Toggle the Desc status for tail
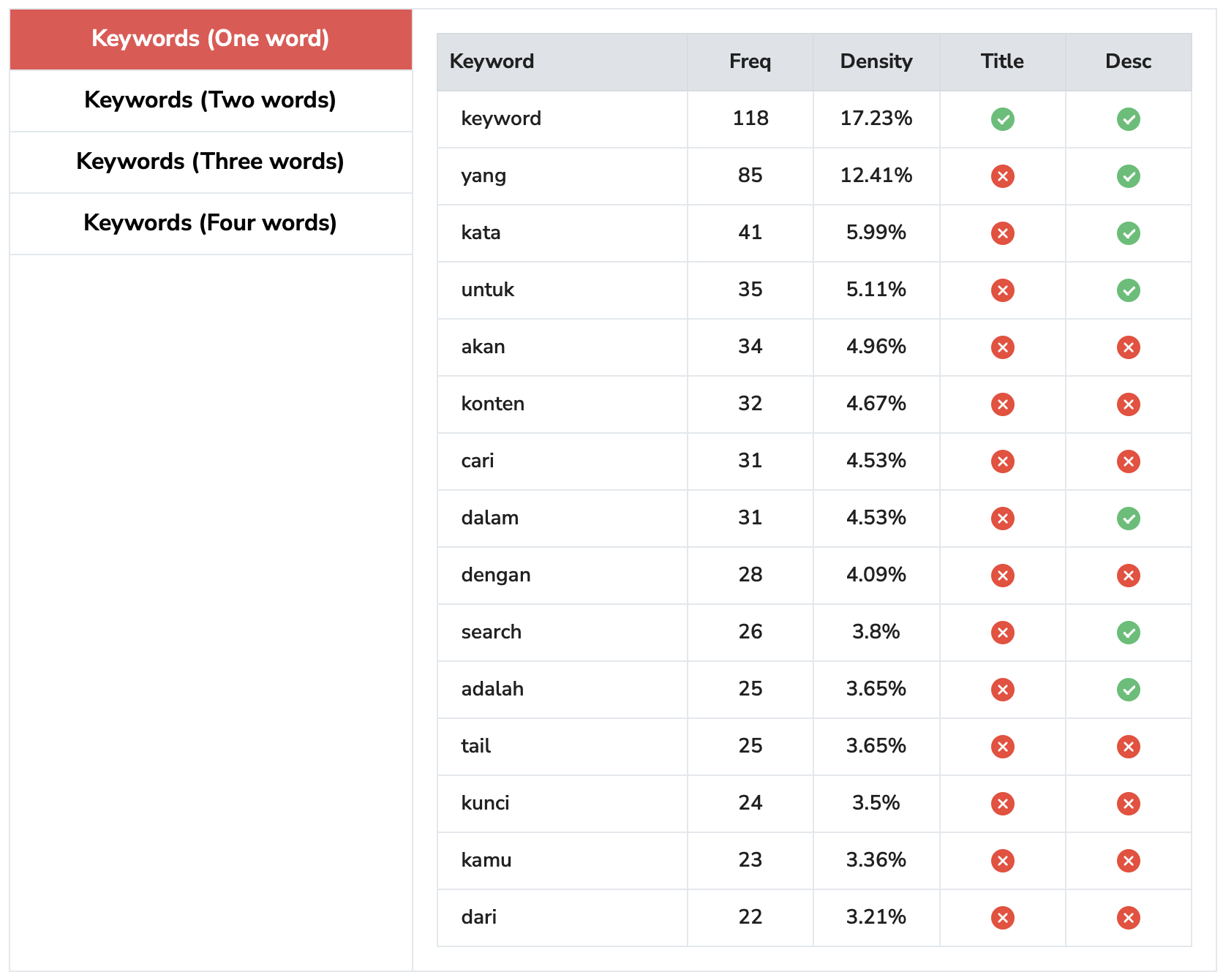The height and width of the screenshot is (980, 1223). (x=1129, y=747)
